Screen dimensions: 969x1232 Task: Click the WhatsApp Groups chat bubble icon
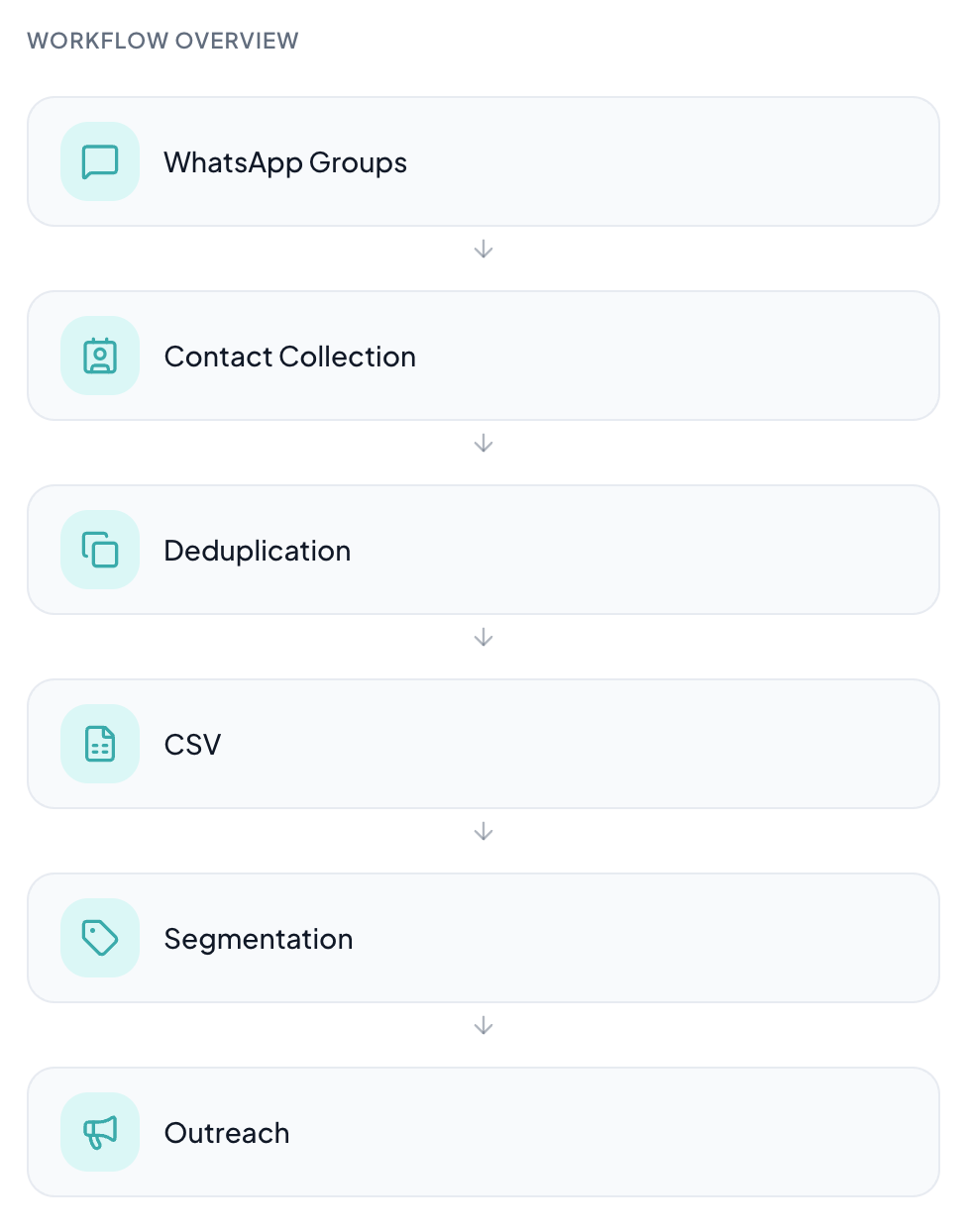tap(100, 161)
